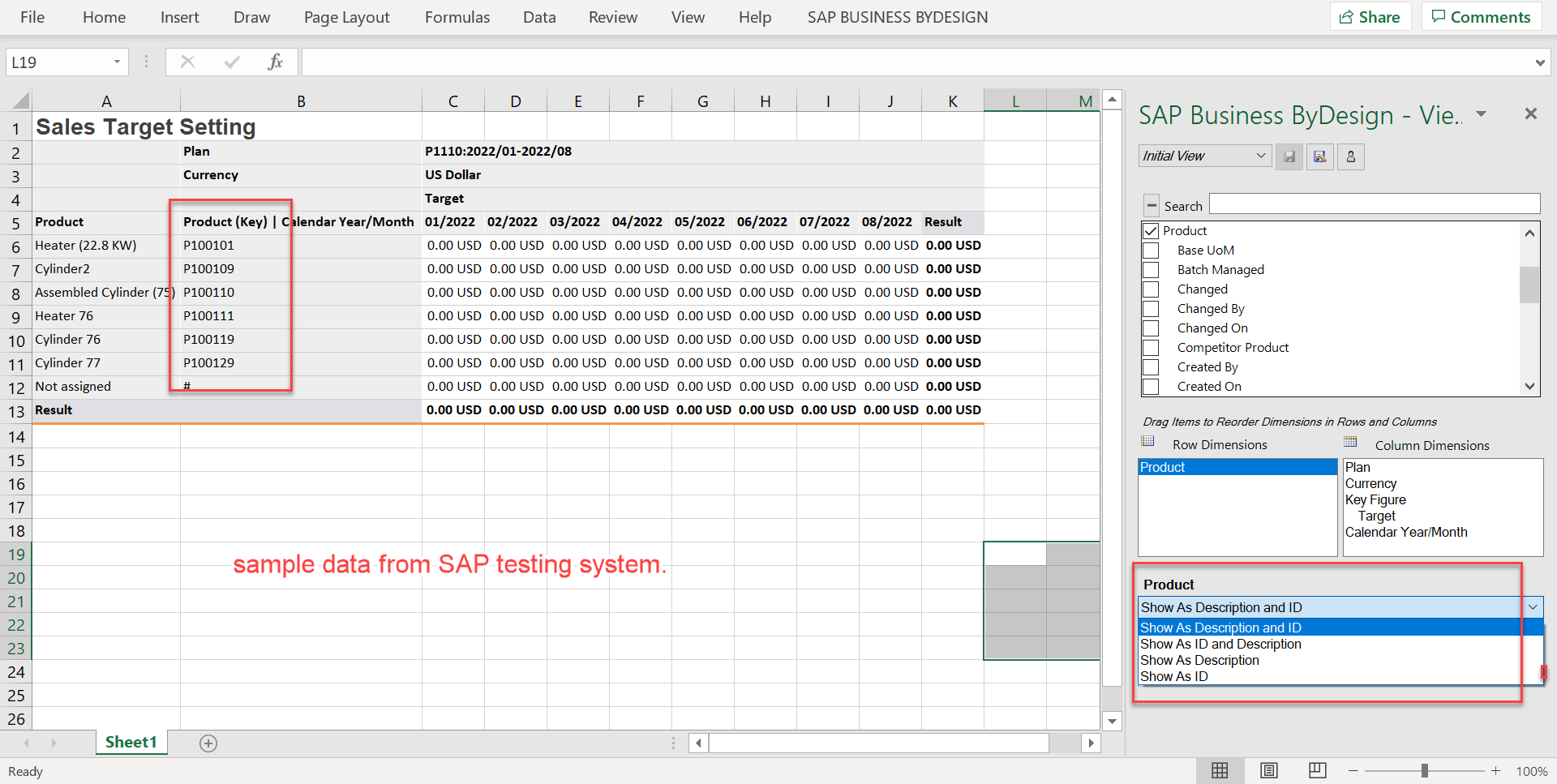Click the horizontal scroll right arrow

point(1092,743)
